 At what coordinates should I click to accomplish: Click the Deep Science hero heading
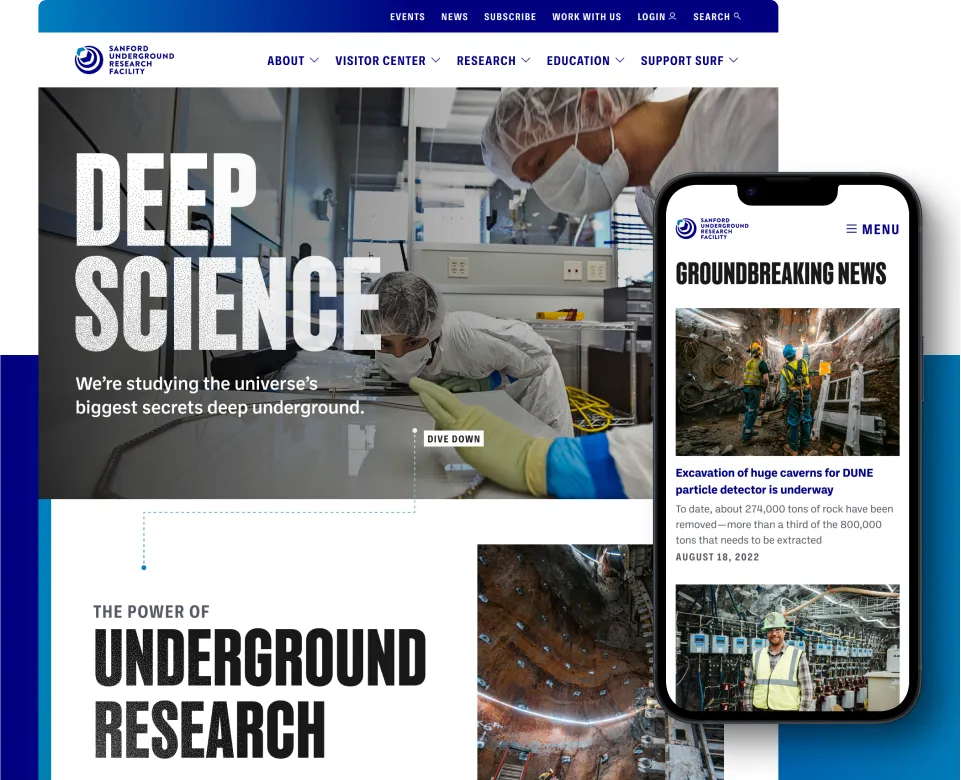tap(225, 255)
